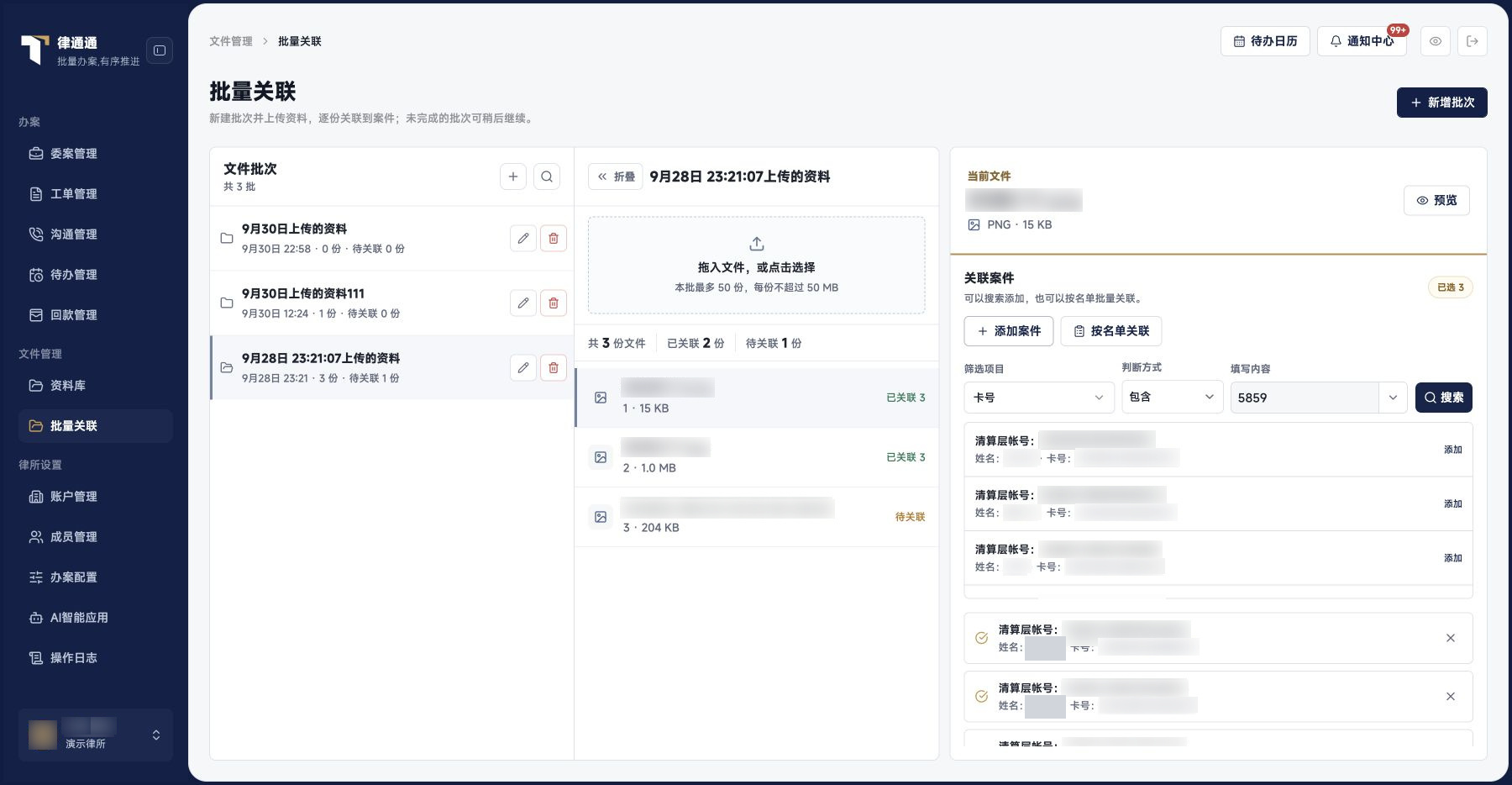This screenshot has width=1512, height=785.
Task: Expand the 5859 value dropdown arrow
Action: 1393,398
